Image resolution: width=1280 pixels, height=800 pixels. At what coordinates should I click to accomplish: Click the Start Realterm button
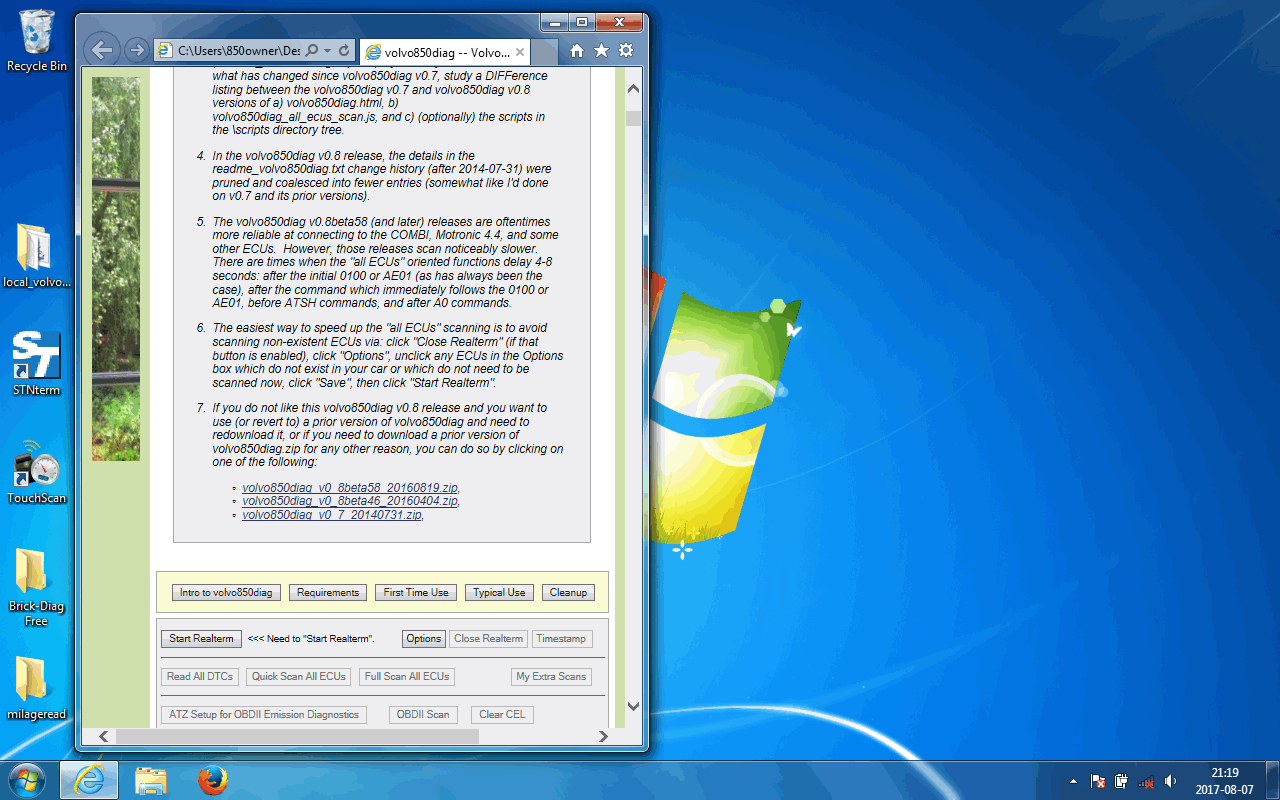[x=201, y=639]
